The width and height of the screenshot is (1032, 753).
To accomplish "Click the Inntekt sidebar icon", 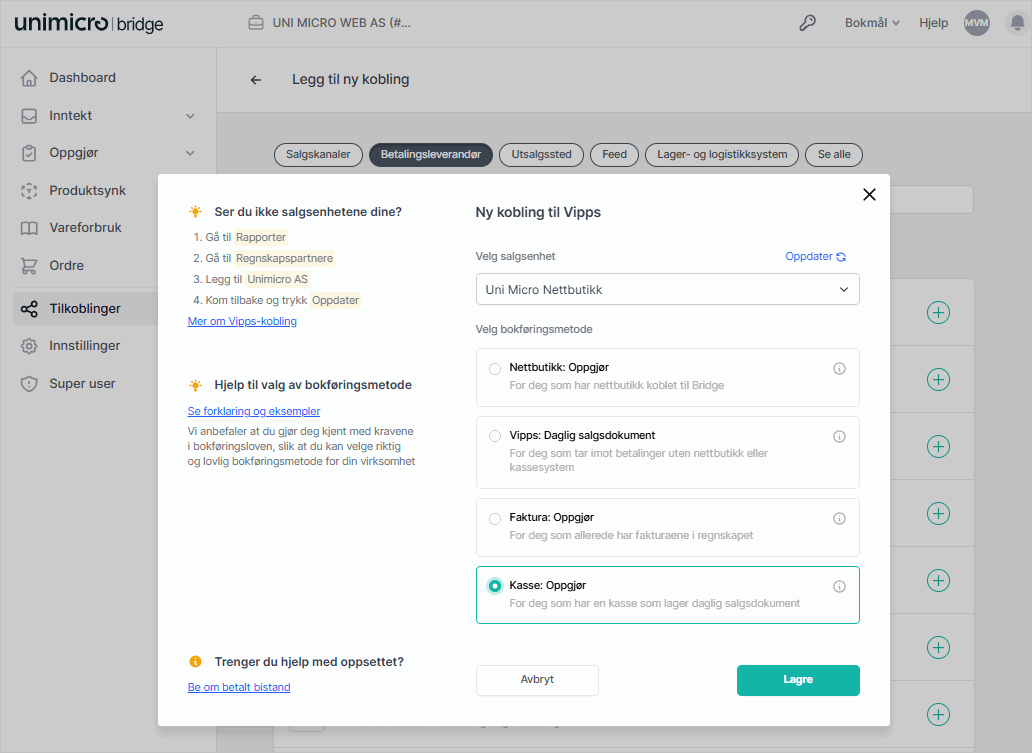I will [29, 116].
